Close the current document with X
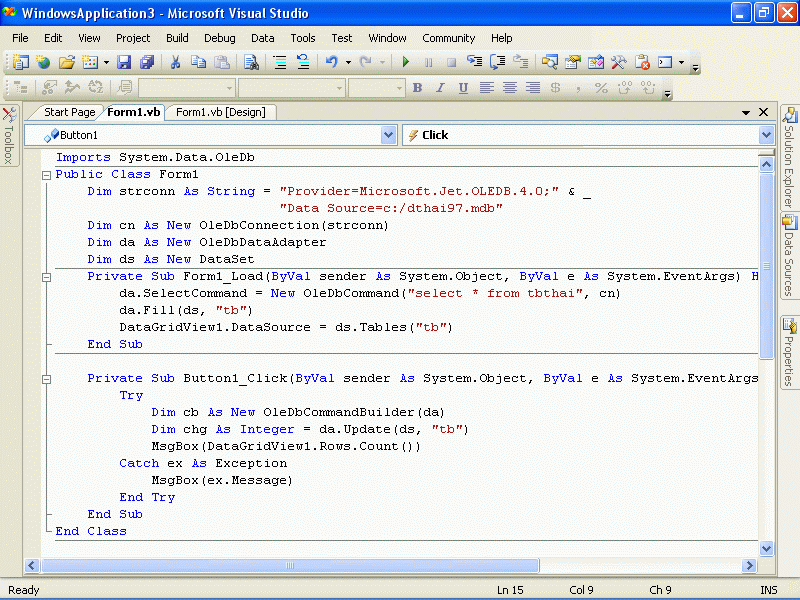The height and width of the screenshot is (600, 800). coord(763,112)
